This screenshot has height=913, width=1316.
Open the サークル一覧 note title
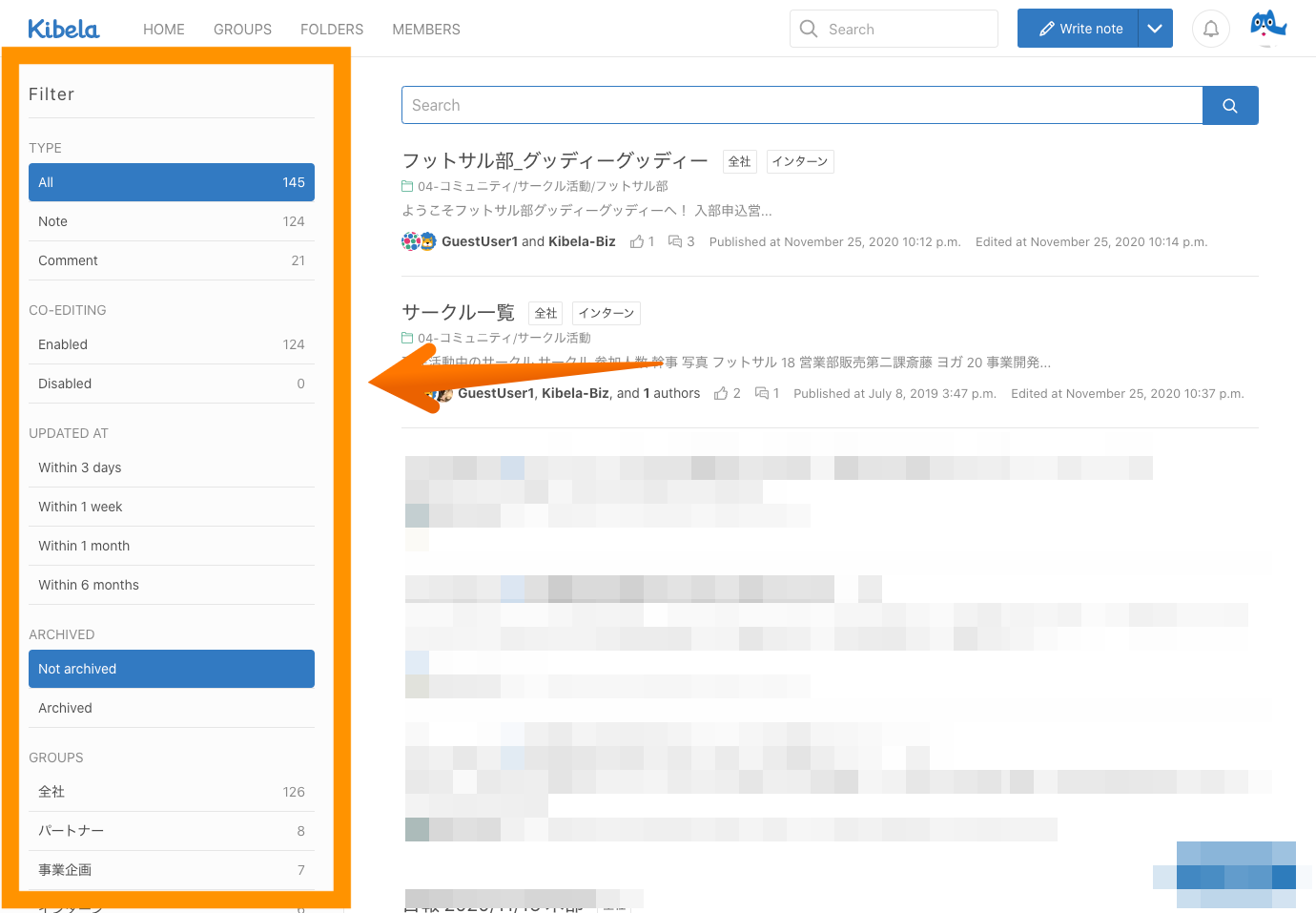pyautogui.click(x=458, y=313)
